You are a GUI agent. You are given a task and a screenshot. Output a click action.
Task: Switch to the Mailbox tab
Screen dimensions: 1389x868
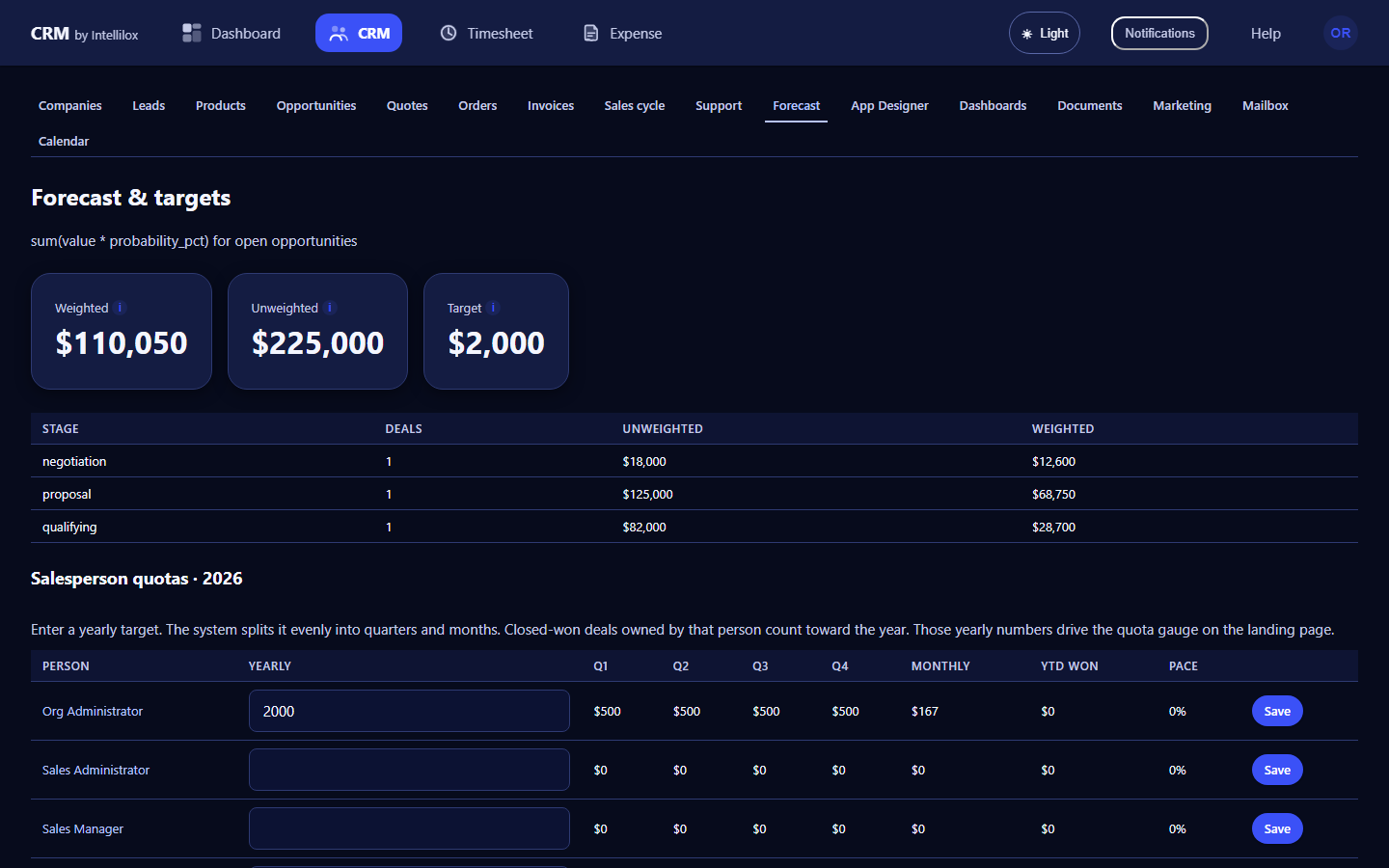(1266, 106)
